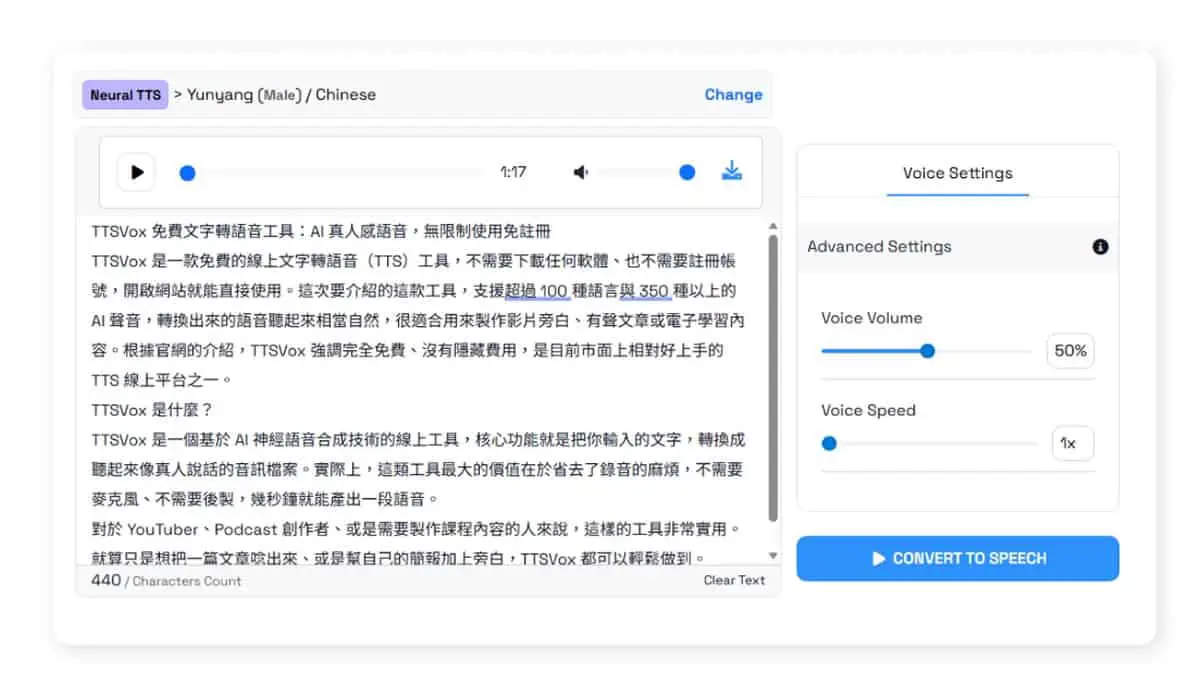Click the first line title of the text
This screenshot has width=1200, height=696.
coord(321,231)
